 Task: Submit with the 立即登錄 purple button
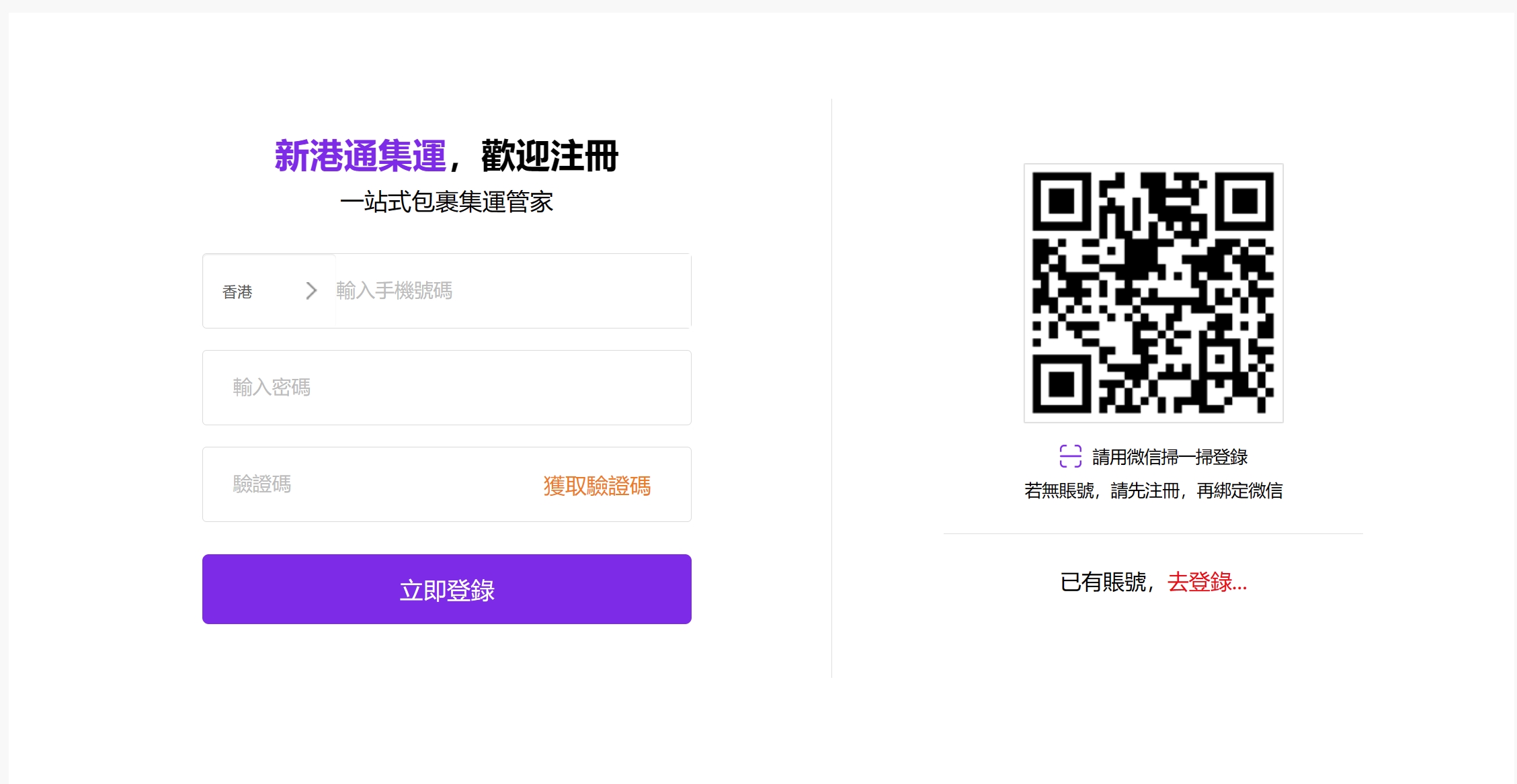[447, 589]
